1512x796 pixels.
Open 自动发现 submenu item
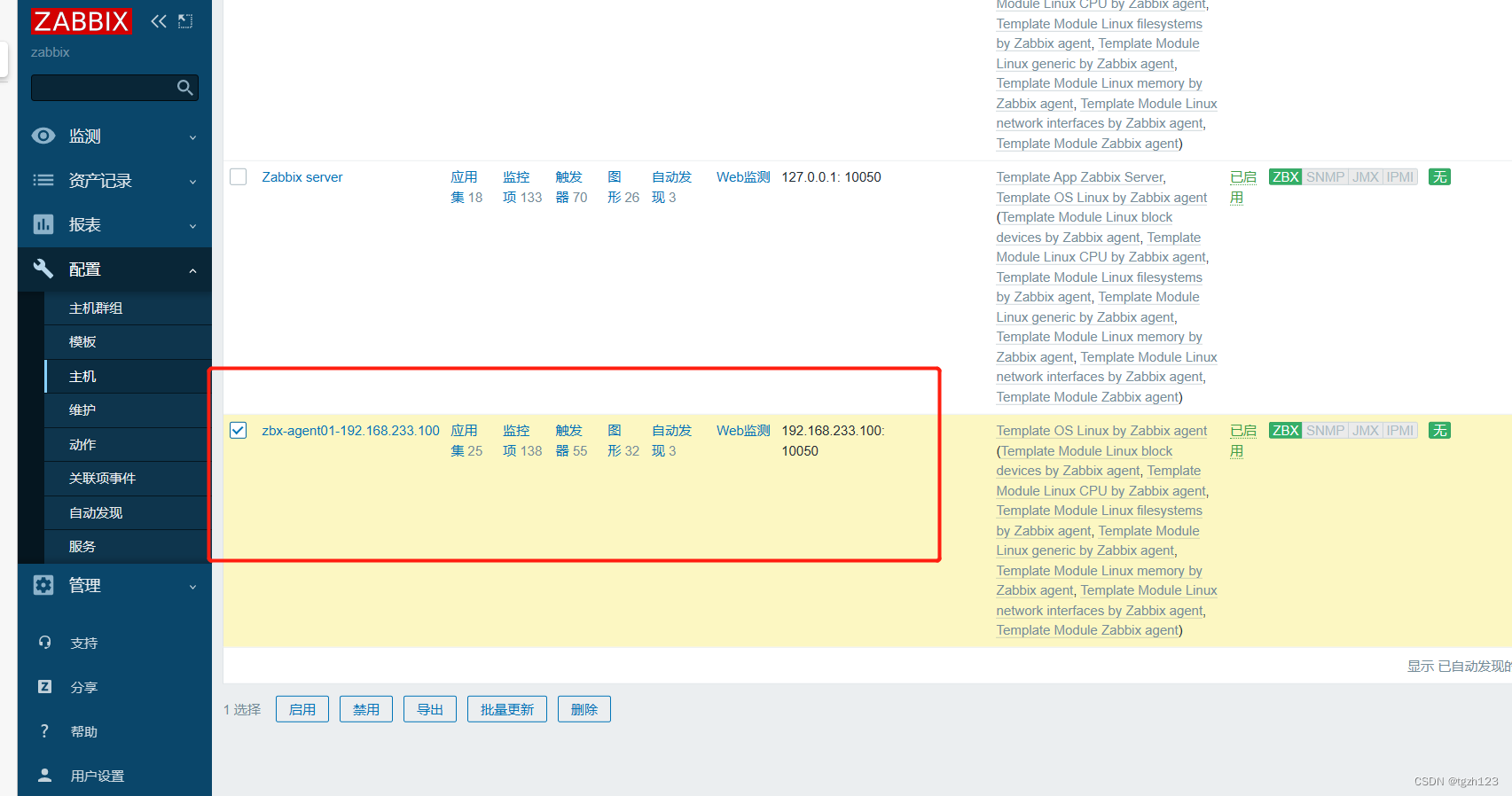129,513
